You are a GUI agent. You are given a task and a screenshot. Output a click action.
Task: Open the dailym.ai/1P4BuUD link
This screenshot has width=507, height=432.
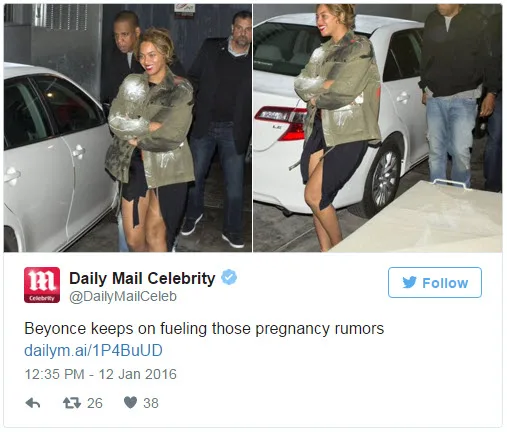(93, 351)
